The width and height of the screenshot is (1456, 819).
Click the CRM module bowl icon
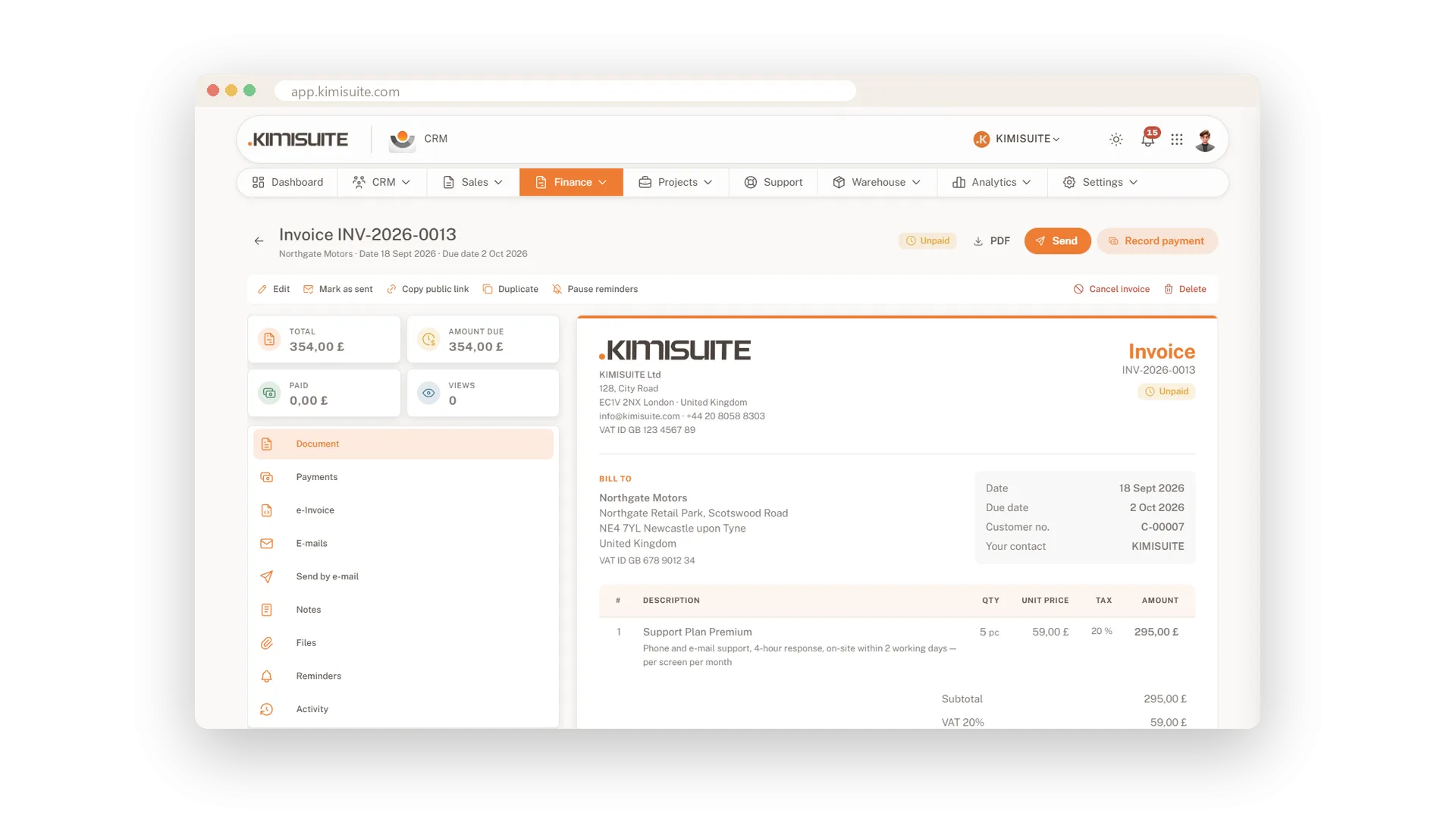coord(402,140)
